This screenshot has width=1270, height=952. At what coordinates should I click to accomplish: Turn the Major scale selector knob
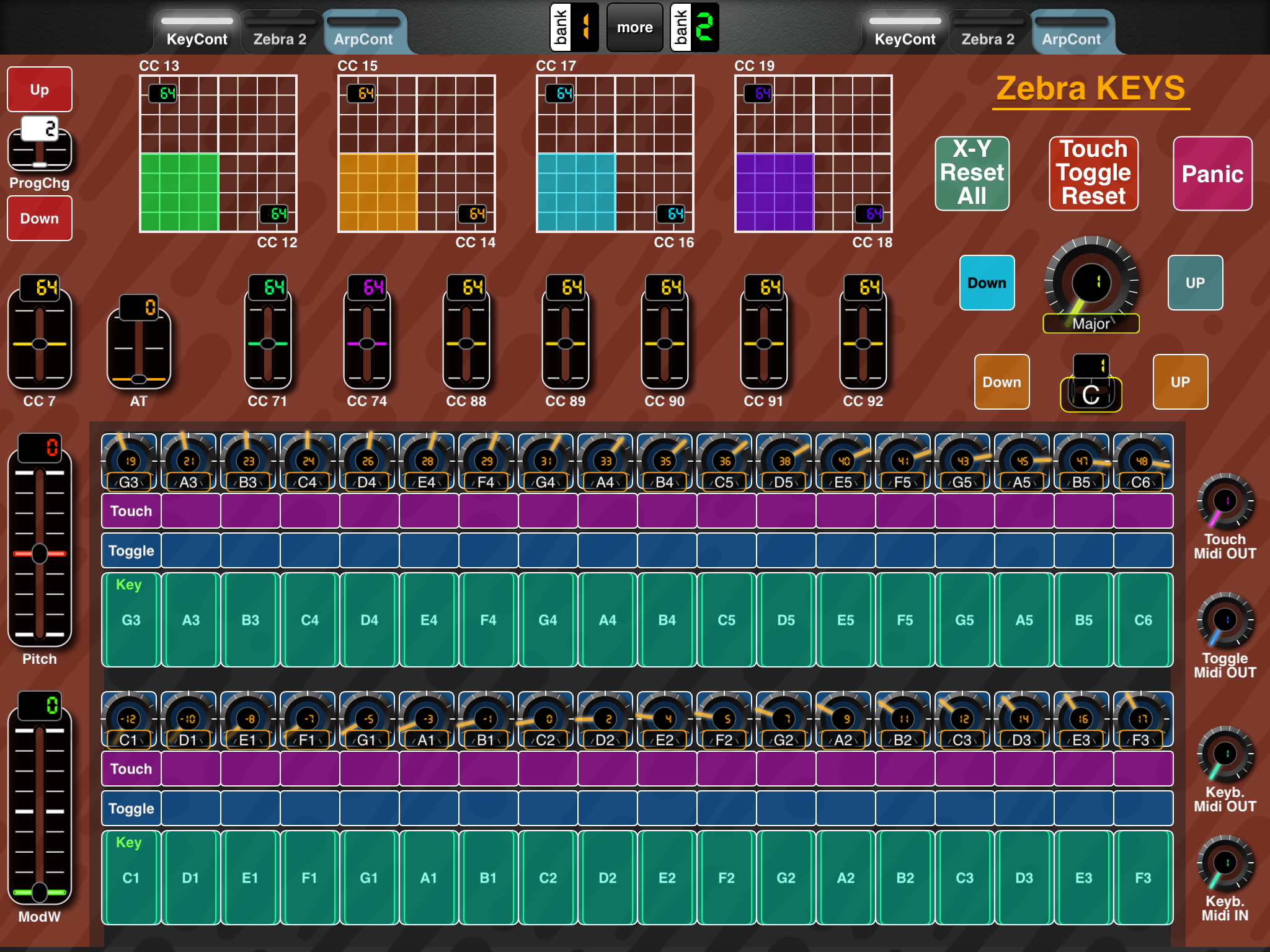tap(1091, 281)
